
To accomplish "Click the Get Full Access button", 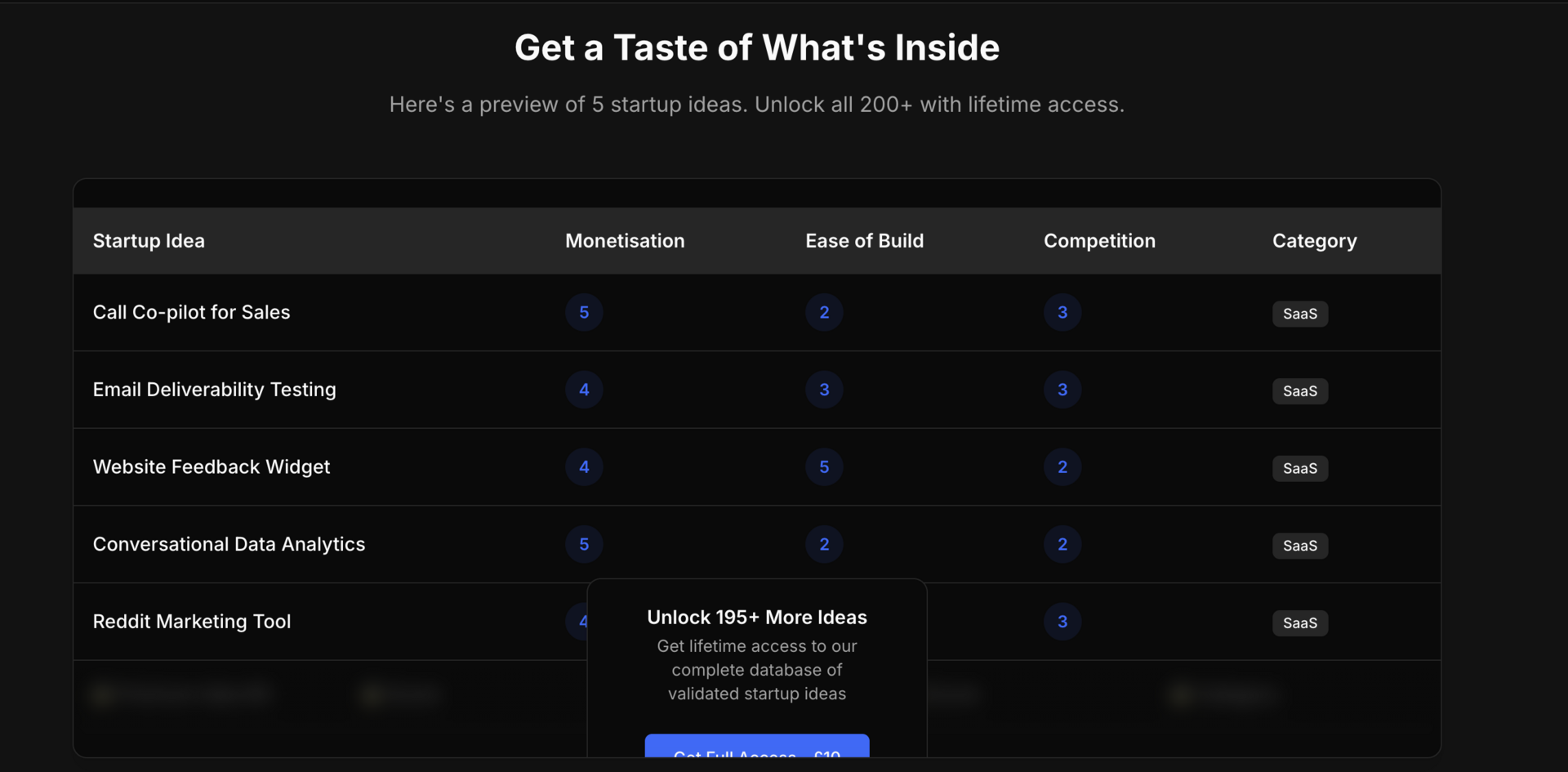I will (757, 746).
